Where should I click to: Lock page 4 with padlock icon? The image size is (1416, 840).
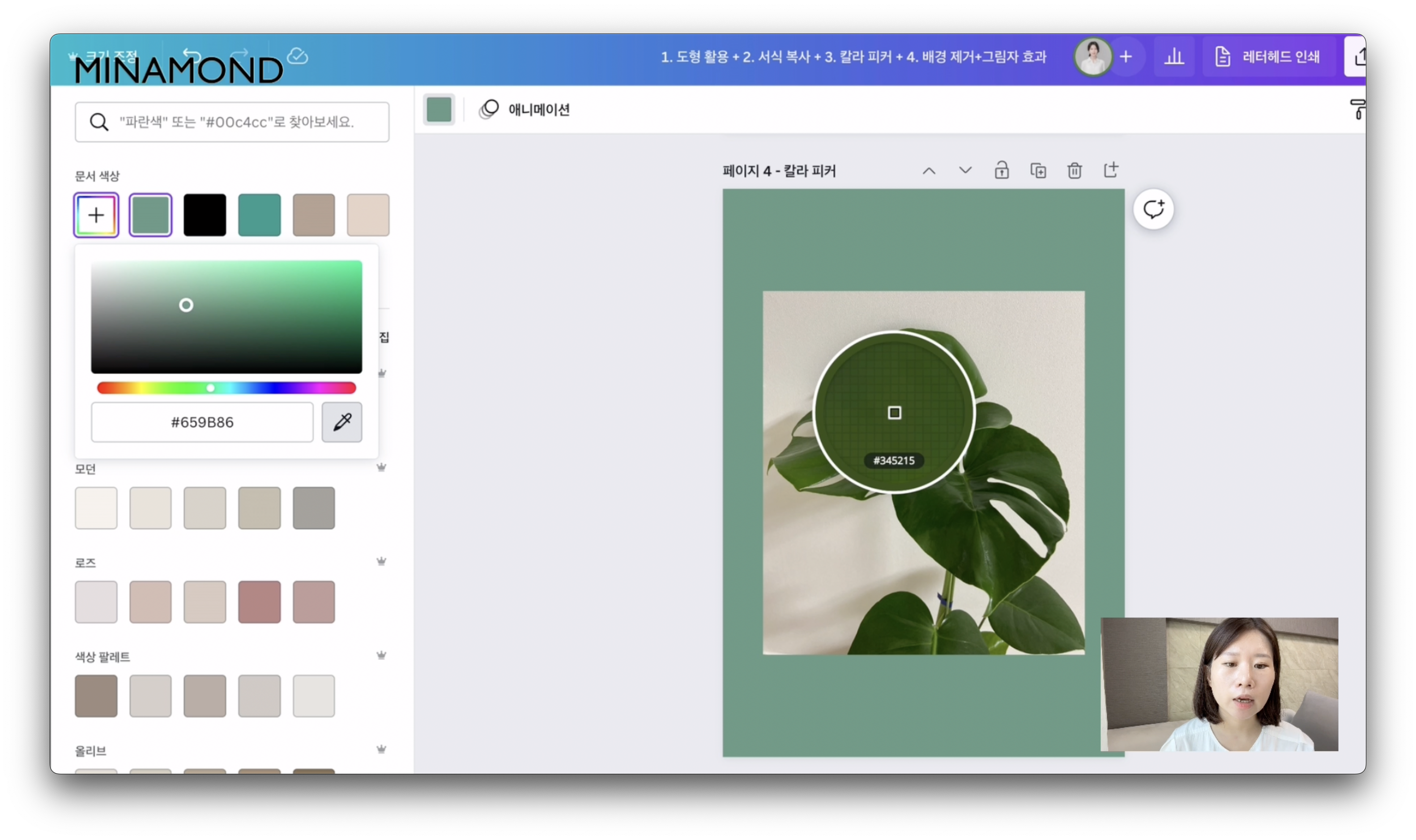pyautogui.click(x=1001, y=170)
